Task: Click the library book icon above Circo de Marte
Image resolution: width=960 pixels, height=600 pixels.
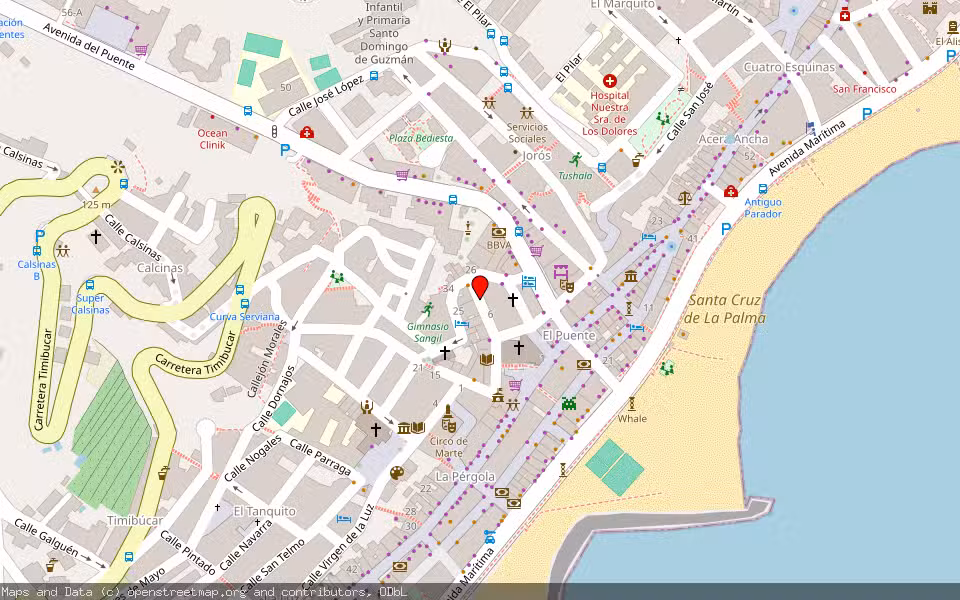Action: pyautogui.click(x=418, y=427)
